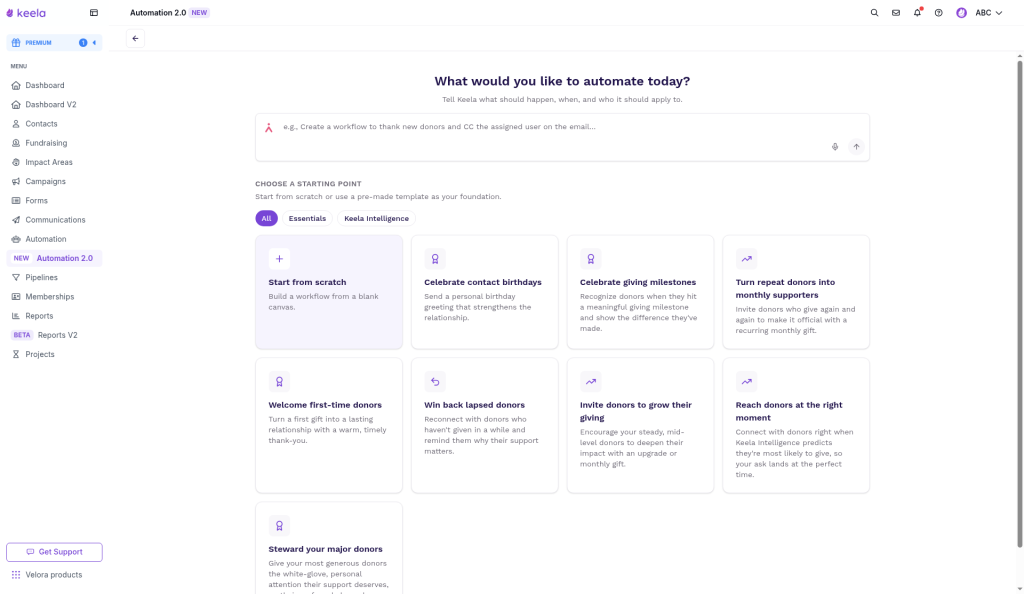Select the Keela Intelligence filter tab

(x=376, y=219)
